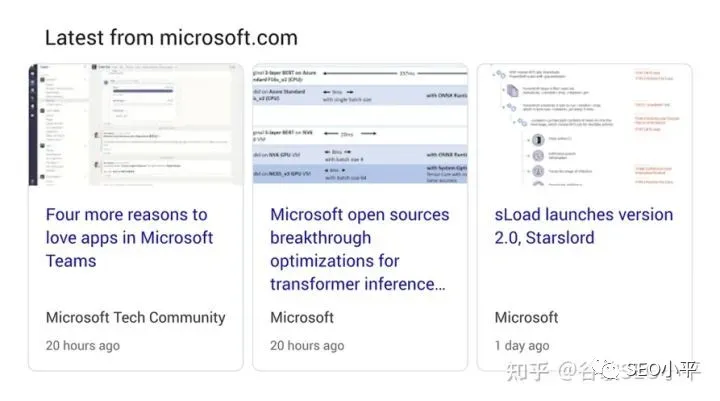Open 'Microsoft open sources breakthrough optimizations' headline

pos(360,249)
